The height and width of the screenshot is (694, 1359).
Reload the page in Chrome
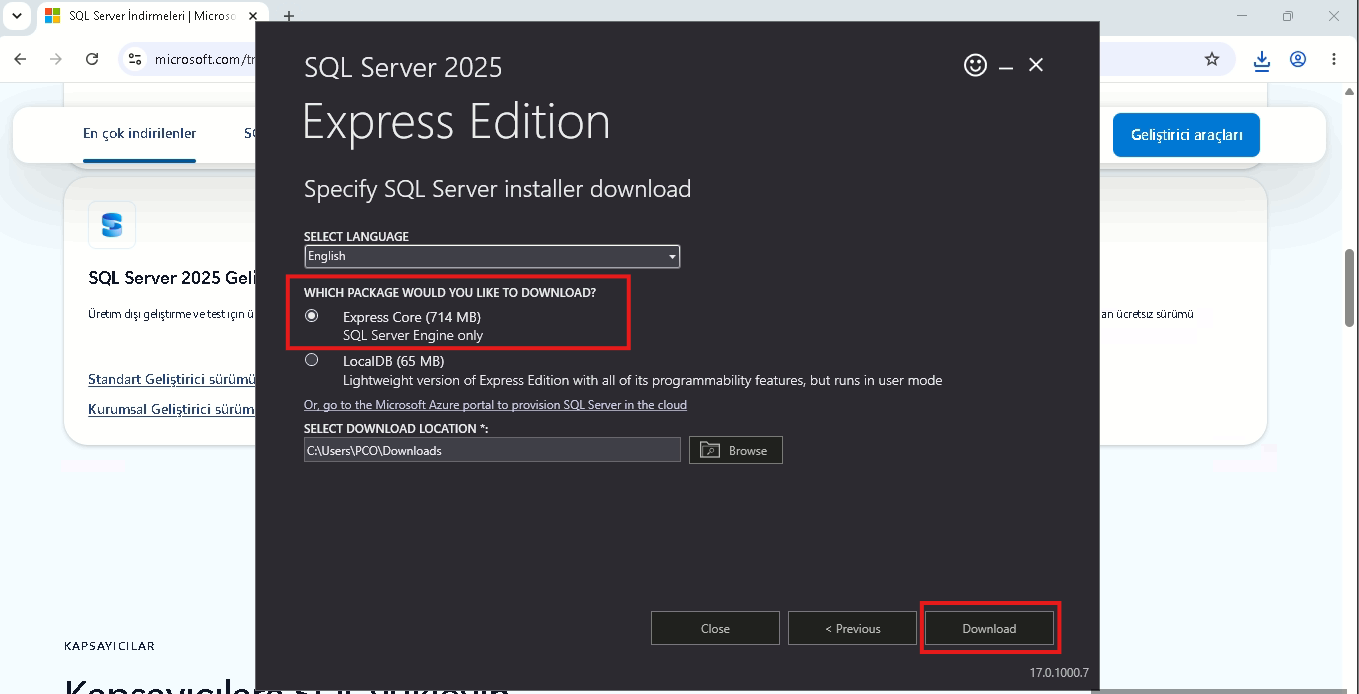point(92,59)
